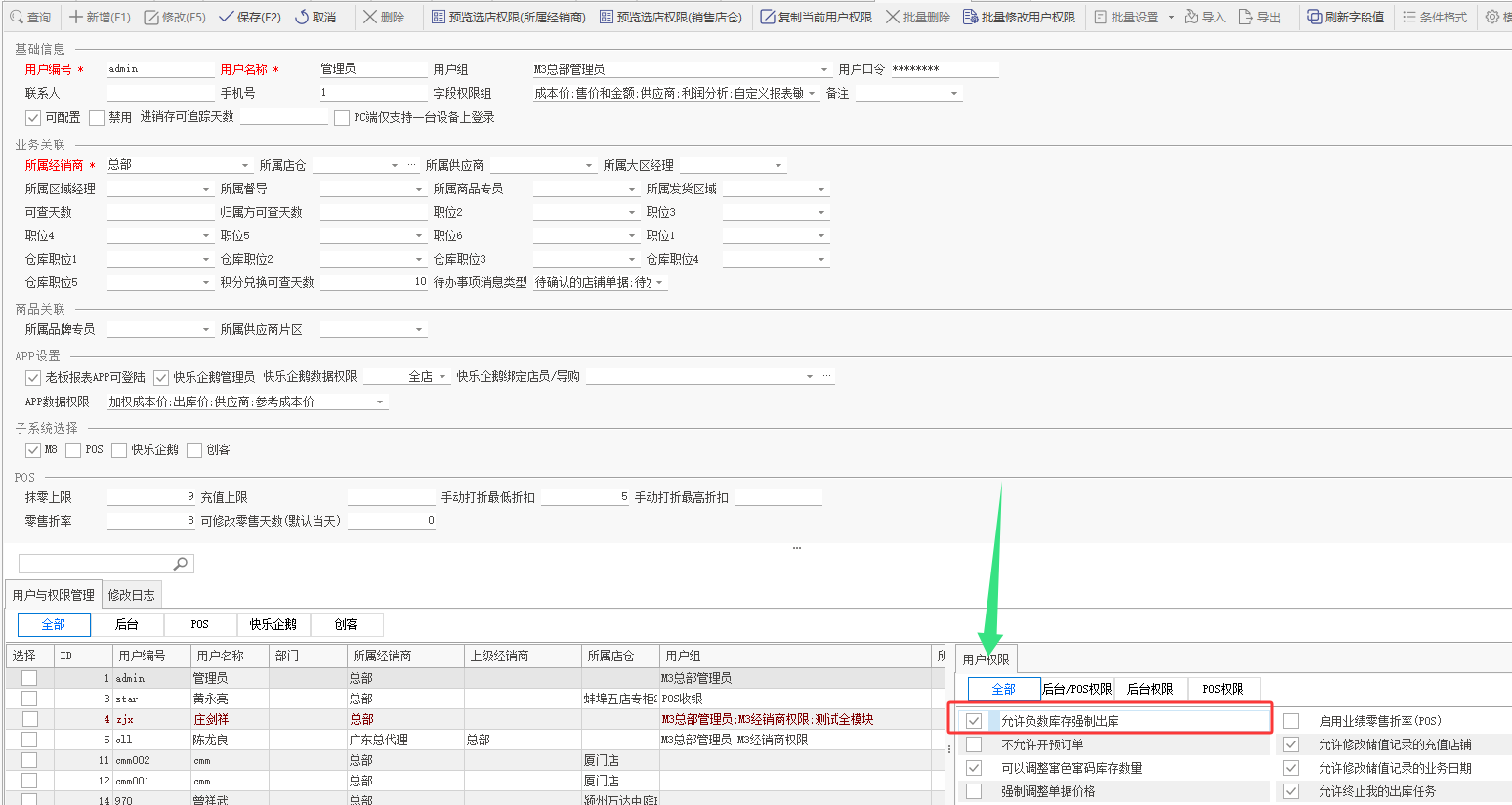Click 复制当前用户权限 copy icon
The image size is (1512, 805).
click(x=768, y=17)
